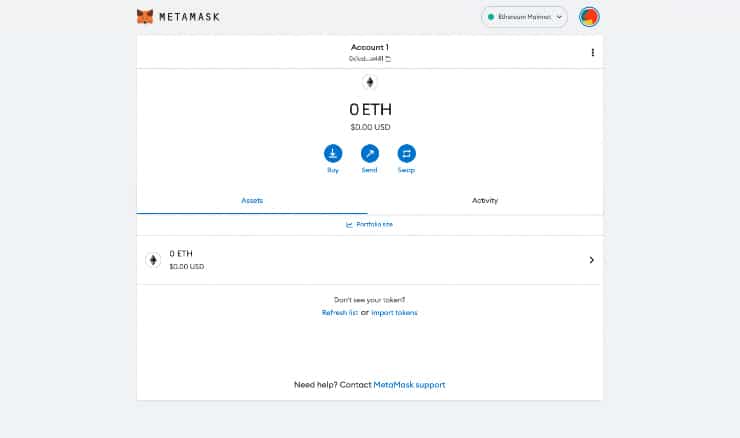Click the Ethereum icon in the asset row
The height and width of the screenshot is (438, 740).
tap(153, 260)
